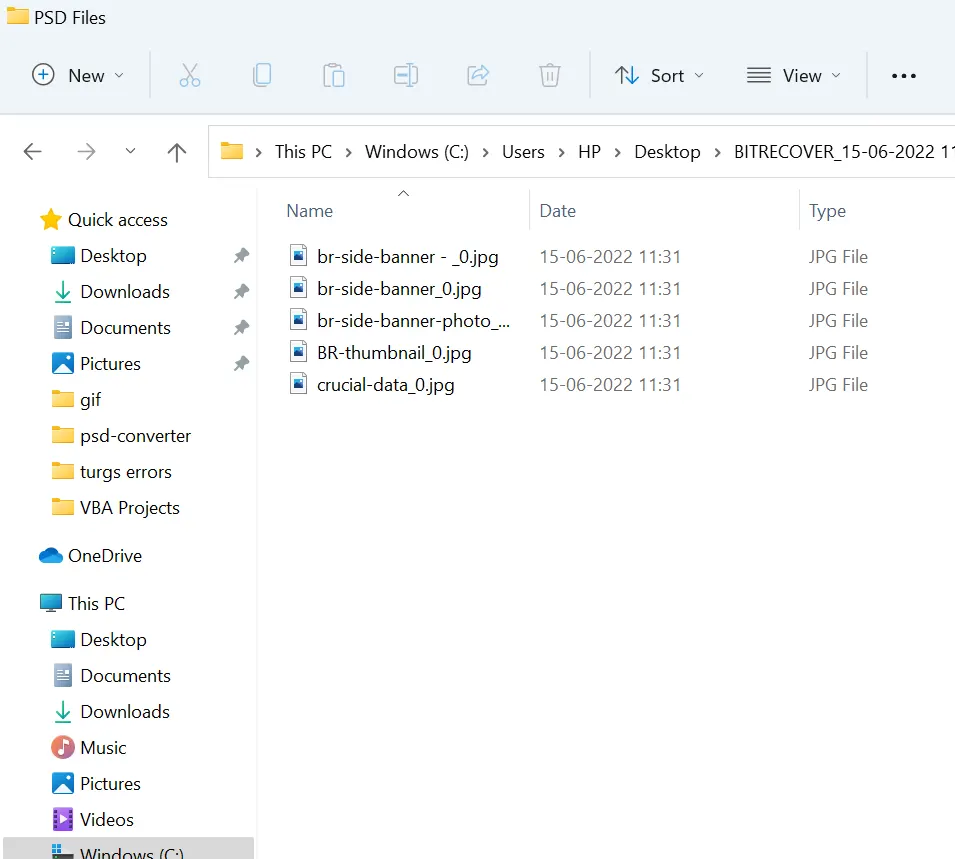Open recent locations chevron dropdown
This screenshot has width=955, height=859.
pos(130,152)
